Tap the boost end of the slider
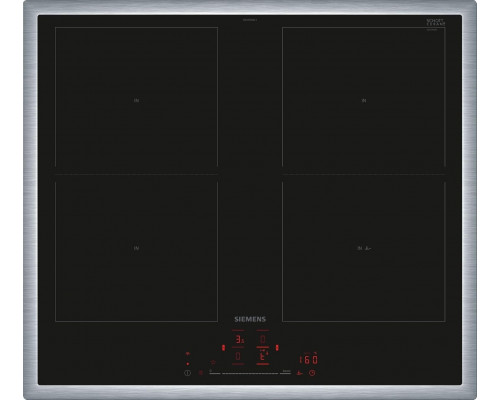The height and width of the screenshot is (400, 500). 286,371
